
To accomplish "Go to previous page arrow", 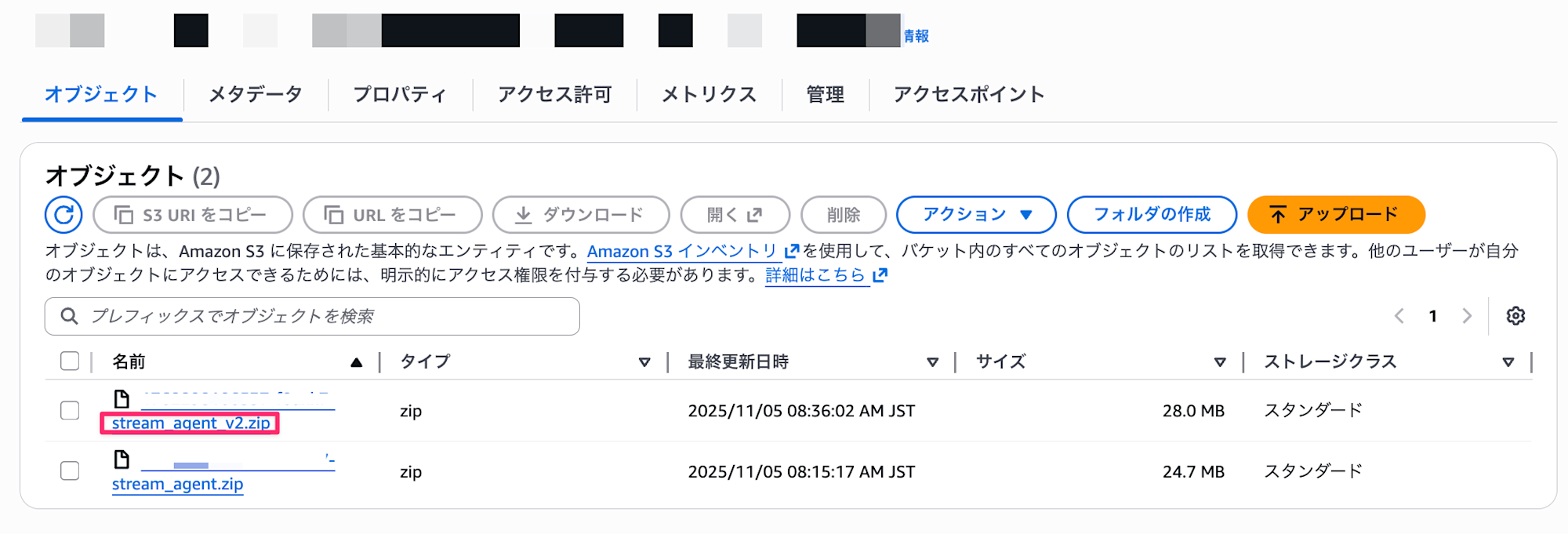I will pyautogui.click(x=1399, y=316).
